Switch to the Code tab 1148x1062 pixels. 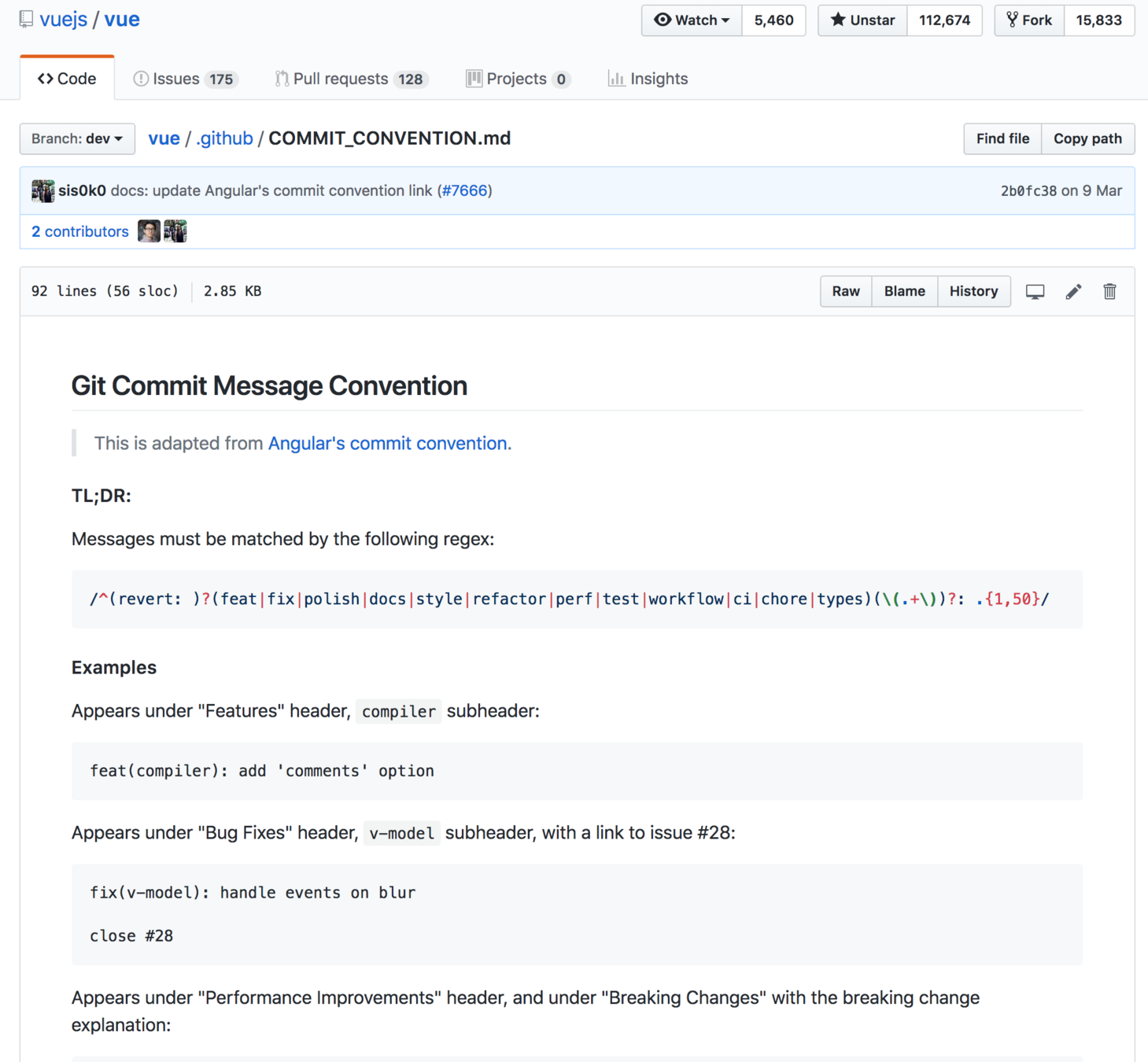click(67, 79)
